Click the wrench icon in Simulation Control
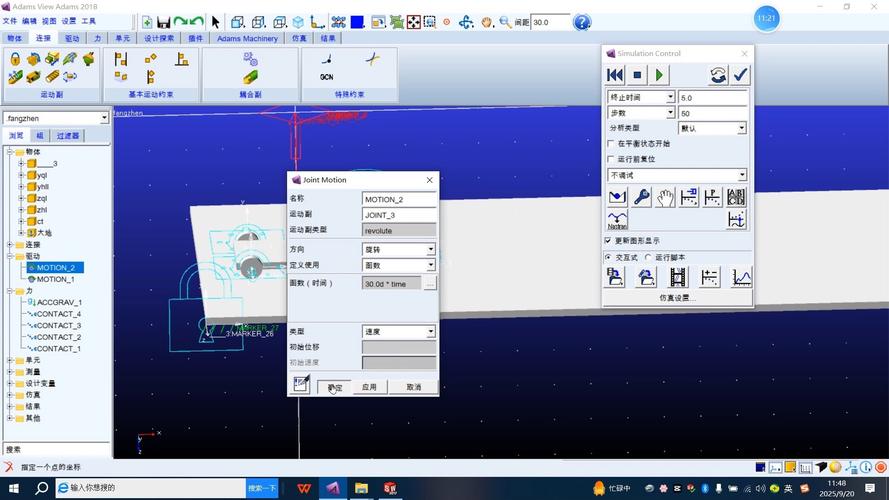 click(641, 197)
